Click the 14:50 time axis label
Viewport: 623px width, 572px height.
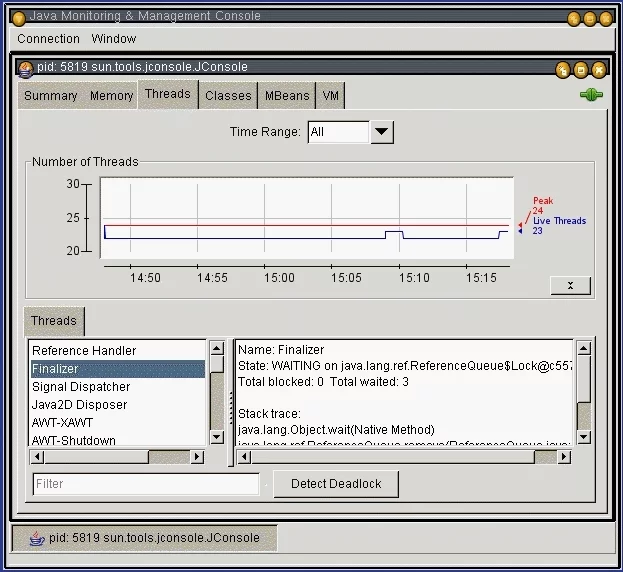pyautogui.click(x=145, y=278)
